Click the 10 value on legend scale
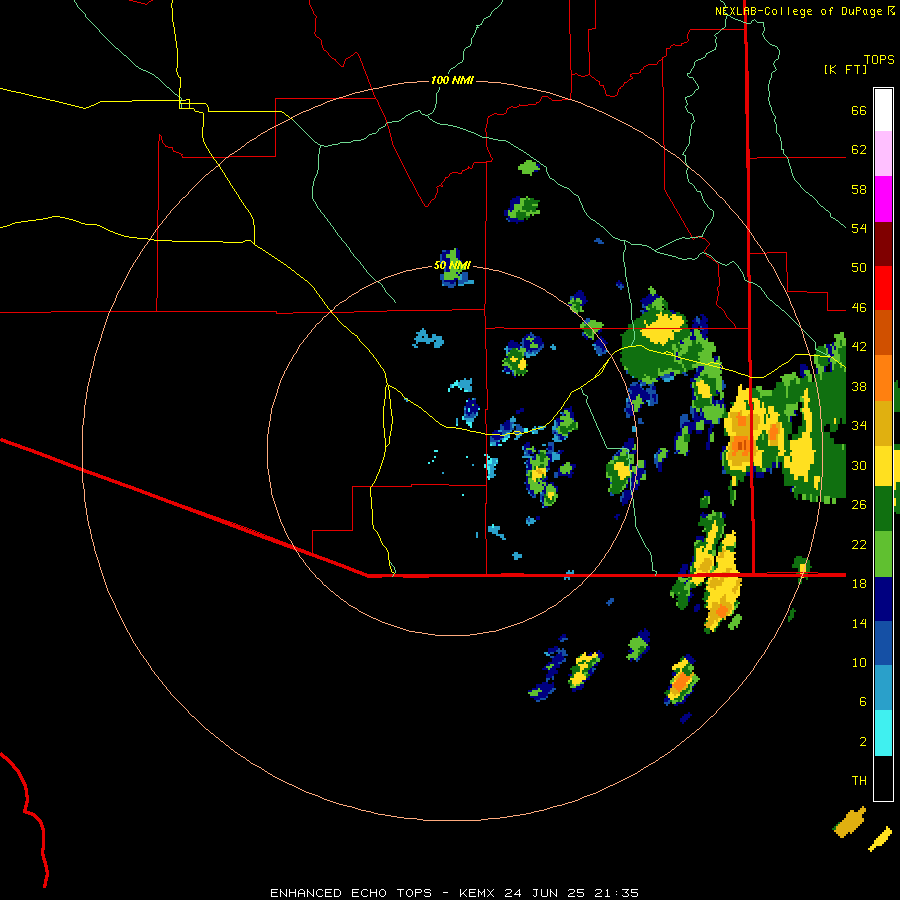The height and width of the screenshot is (900, 900). click(859, 662)
